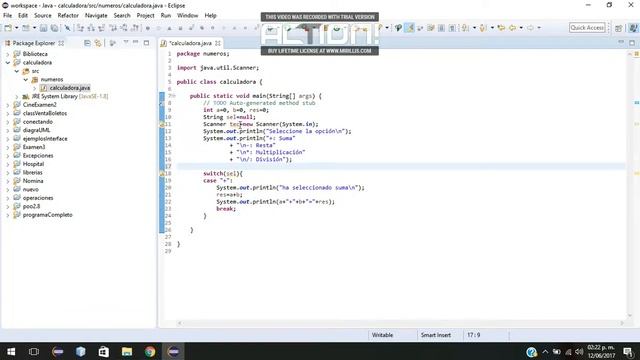Collapse the src folder
The height and width of the screenshot is (360, 640).
click(x=17, y=71)
